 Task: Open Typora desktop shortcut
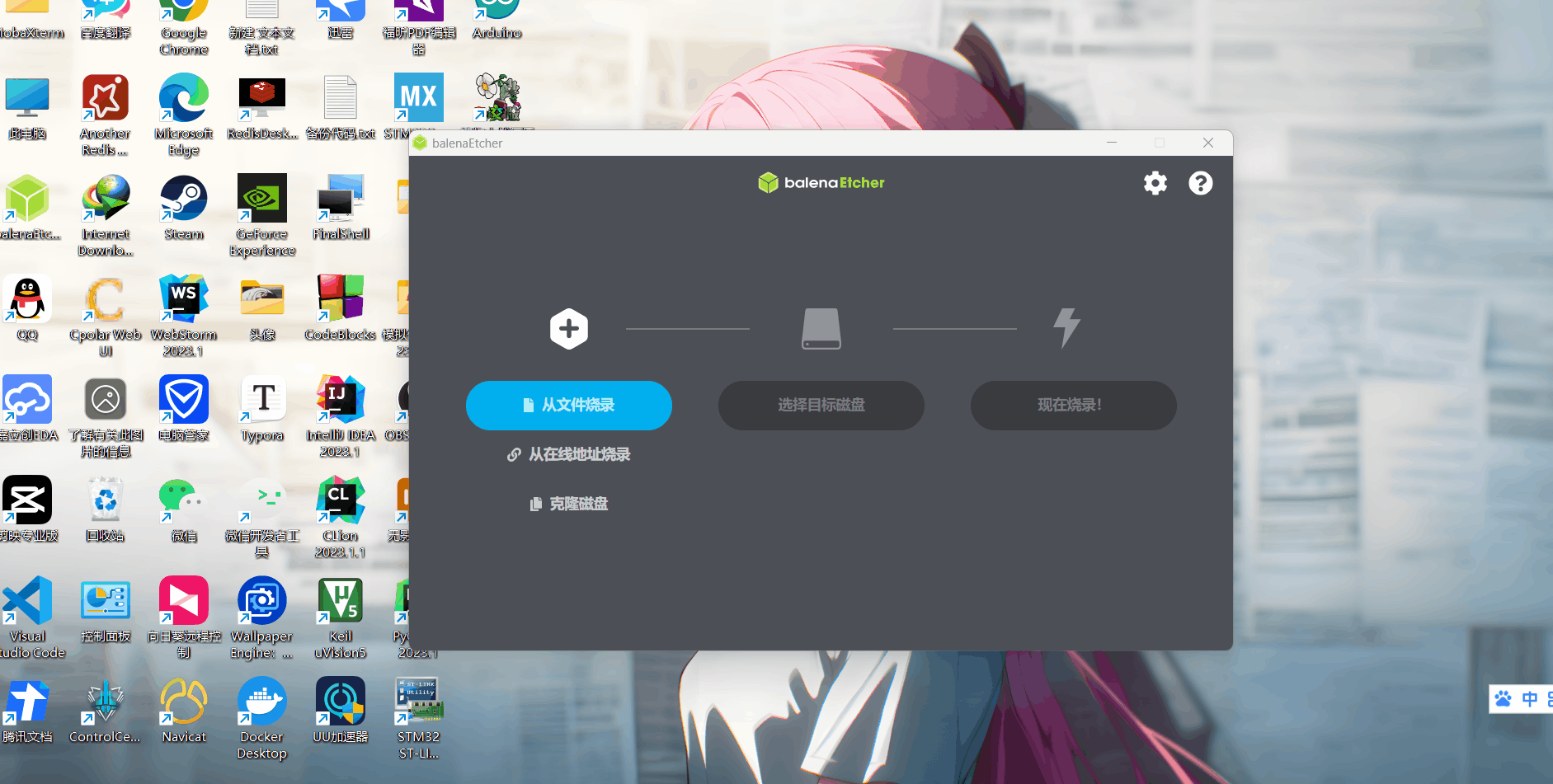point(262,409)
